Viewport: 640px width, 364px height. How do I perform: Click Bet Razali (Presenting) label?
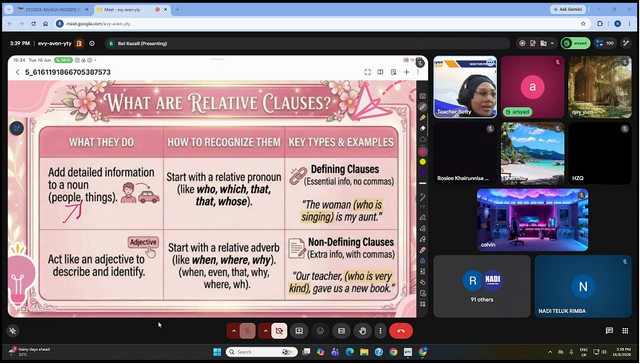click(x=142, y=43)
